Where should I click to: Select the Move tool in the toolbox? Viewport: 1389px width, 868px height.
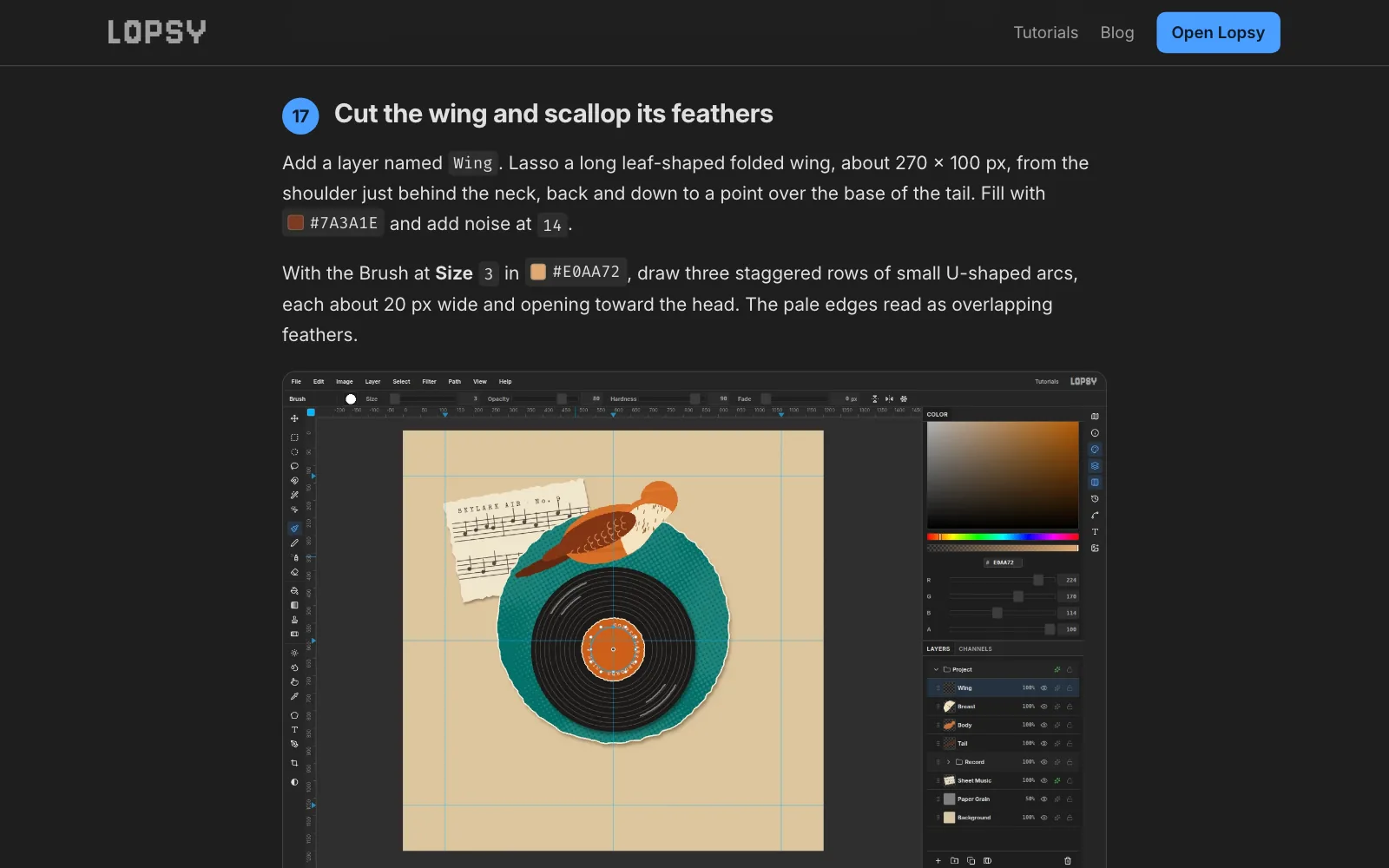294,418
